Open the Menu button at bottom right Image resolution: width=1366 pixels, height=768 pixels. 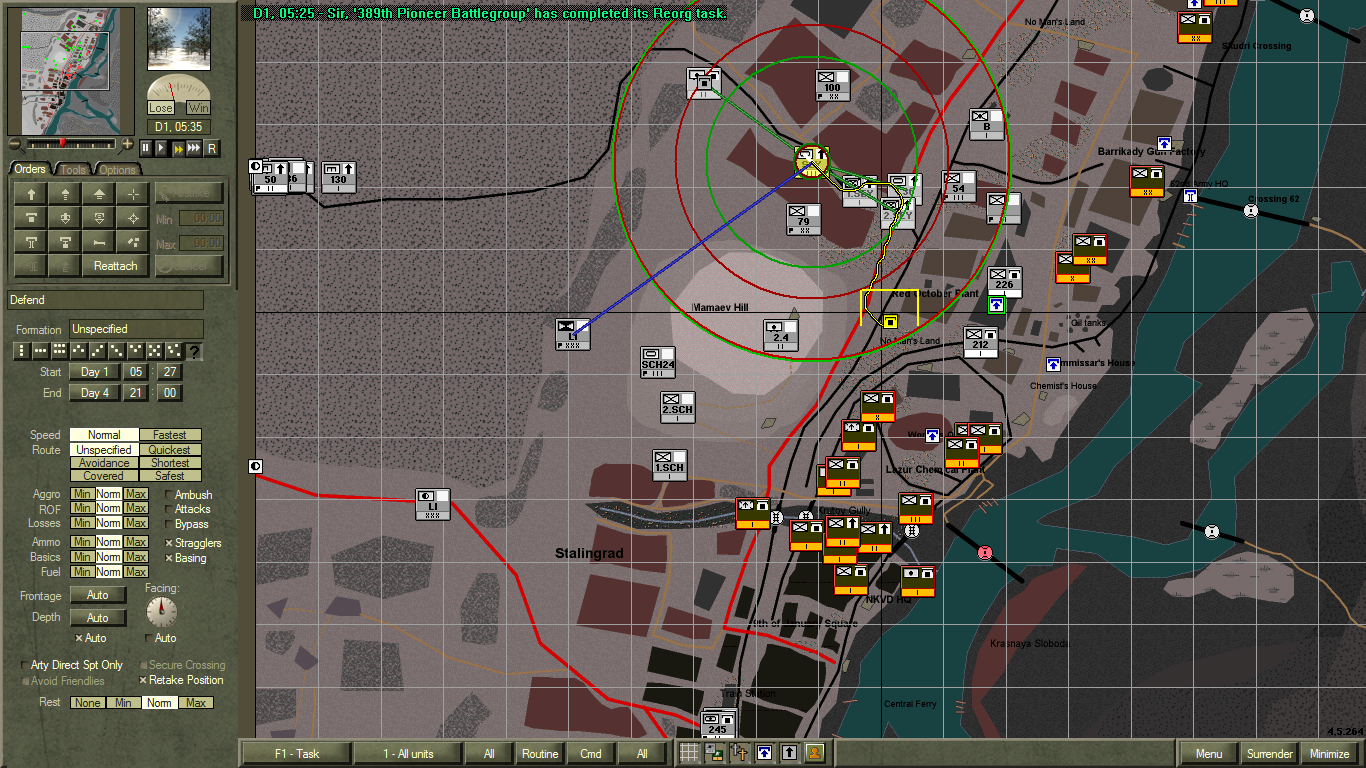[x=1208, y=753]
